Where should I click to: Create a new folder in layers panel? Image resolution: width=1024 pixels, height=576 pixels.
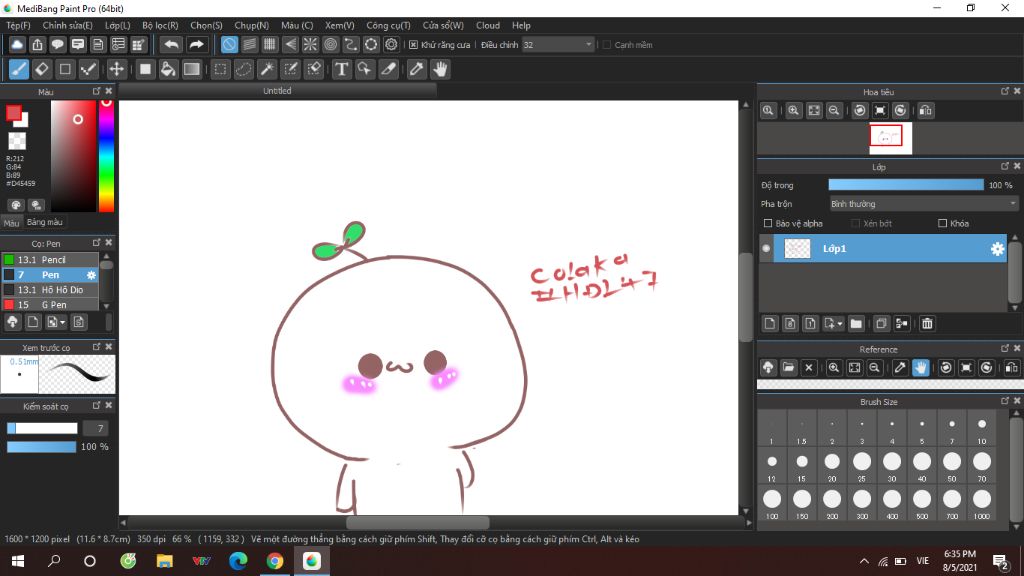856,323
